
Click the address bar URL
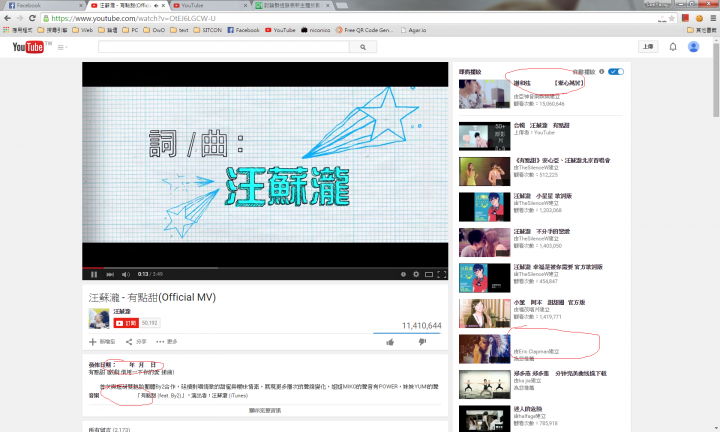133,18
